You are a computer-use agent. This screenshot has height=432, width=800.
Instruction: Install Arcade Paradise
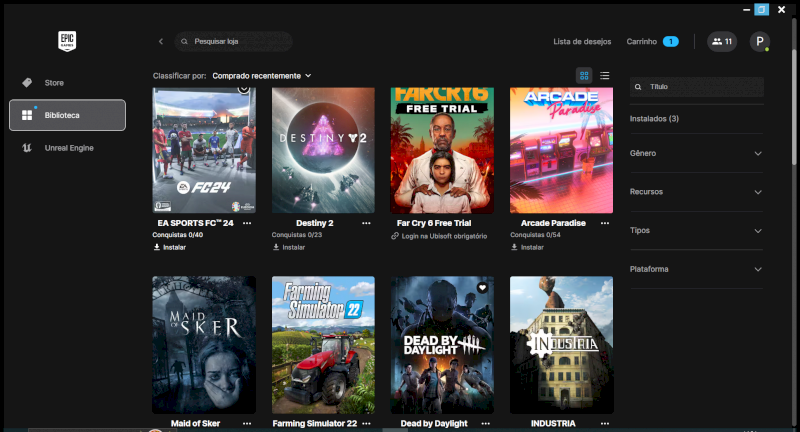pyautogui.click(x=527, y=247)
